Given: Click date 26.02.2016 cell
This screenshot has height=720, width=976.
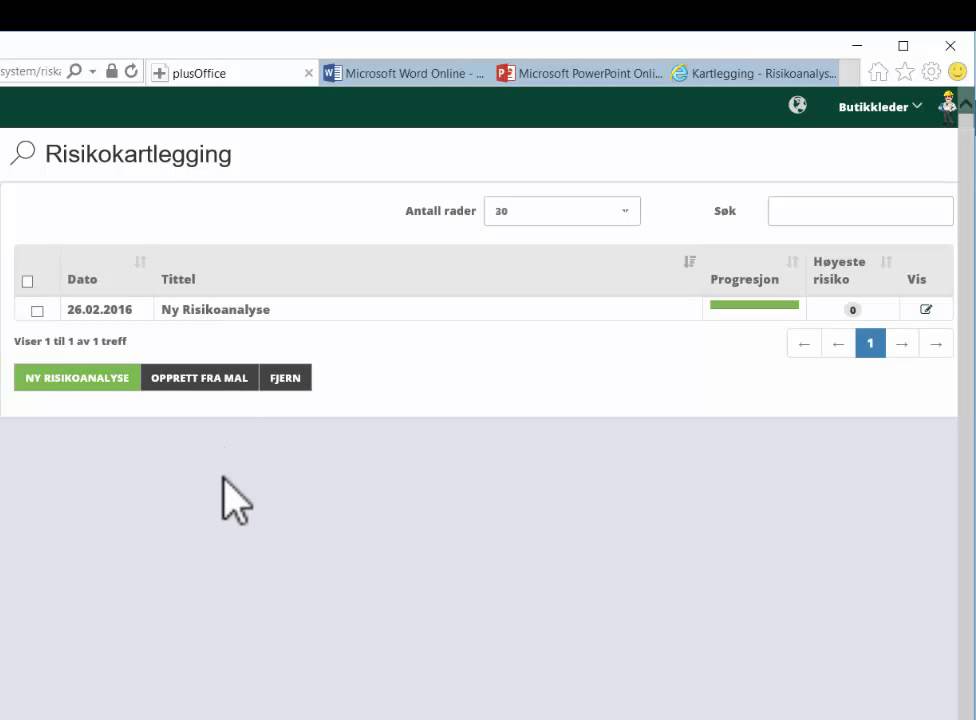Looking at the screenshot, I should [x=100, y=309].
